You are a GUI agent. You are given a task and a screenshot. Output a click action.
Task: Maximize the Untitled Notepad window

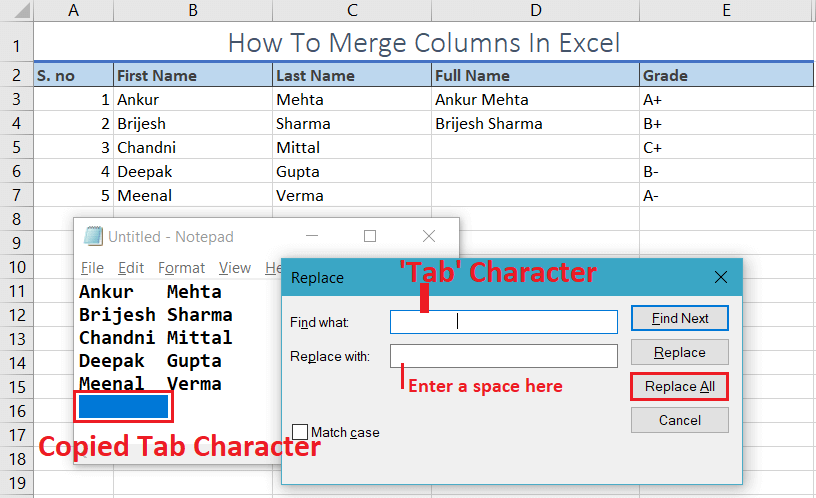(x=370, y=236)
